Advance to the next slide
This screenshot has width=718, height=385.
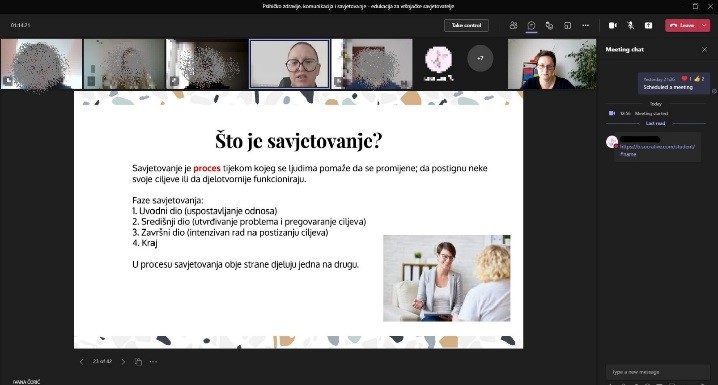click(123, 362)
